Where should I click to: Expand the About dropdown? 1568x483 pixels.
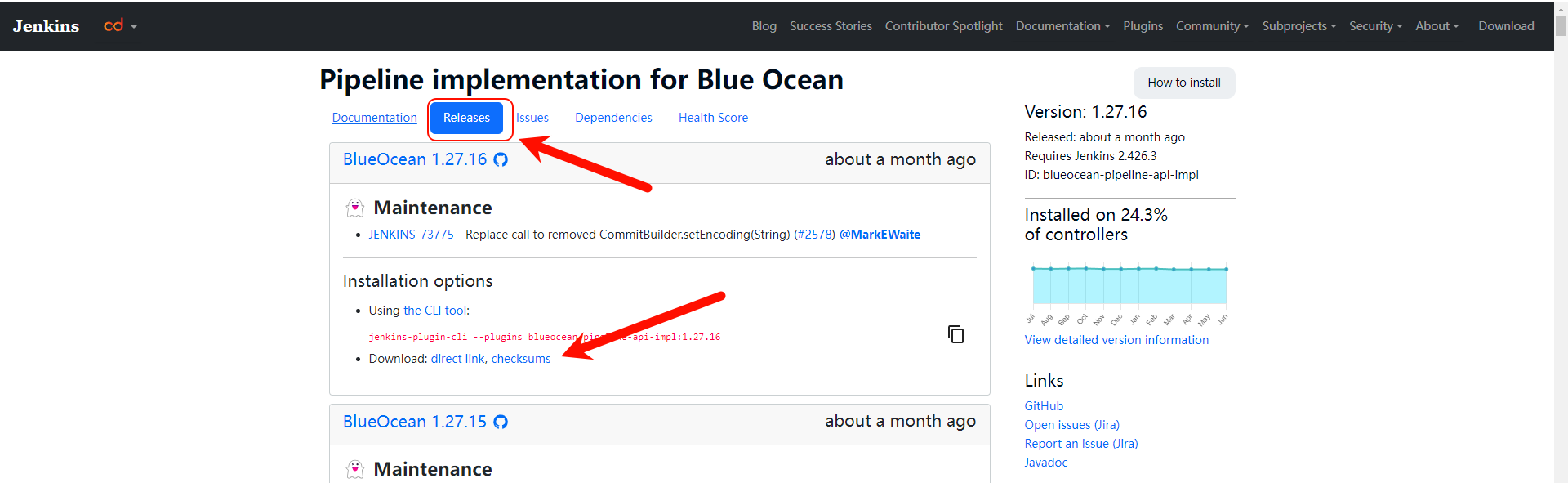[x=1437, y=26]
